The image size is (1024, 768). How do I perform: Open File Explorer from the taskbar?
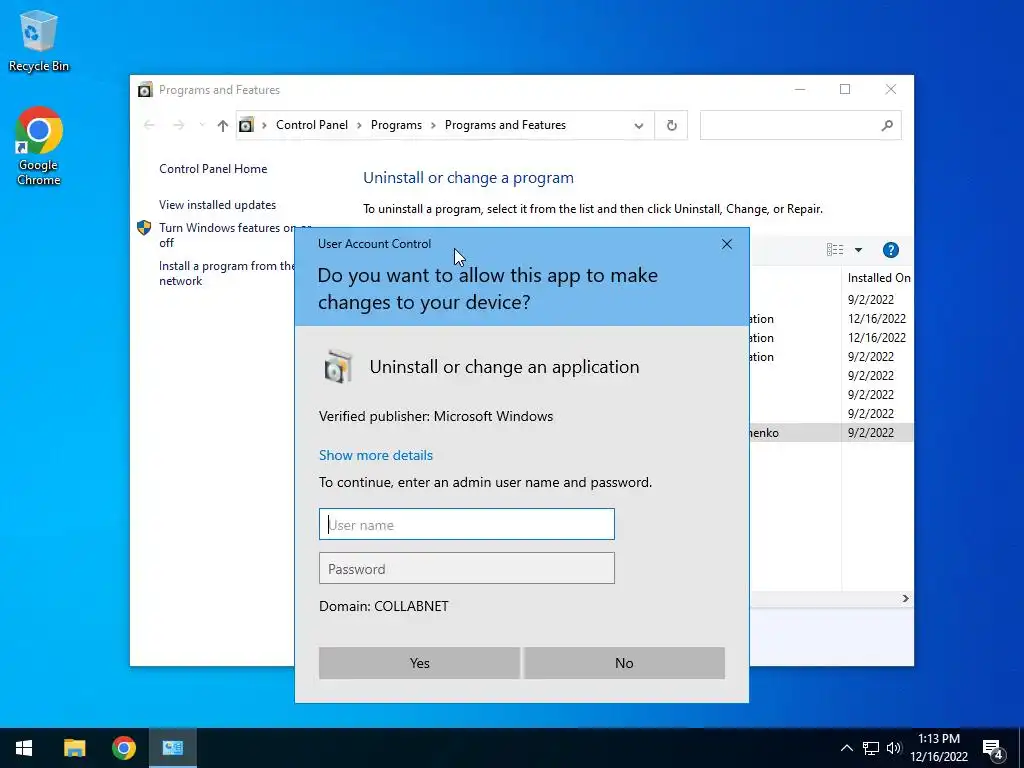(74, 748)
